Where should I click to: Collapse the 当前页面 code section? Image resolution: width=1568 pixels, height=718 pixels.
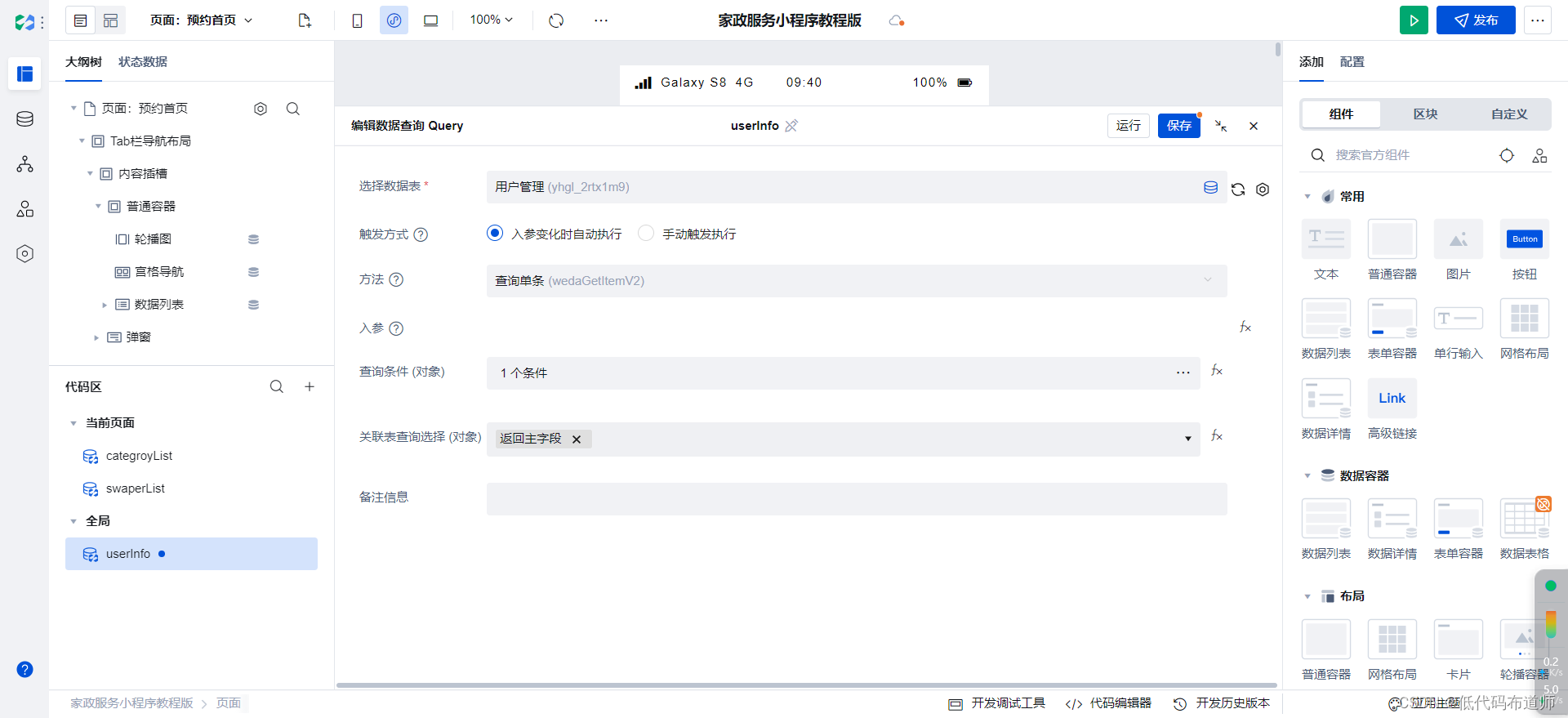[73, 423]
